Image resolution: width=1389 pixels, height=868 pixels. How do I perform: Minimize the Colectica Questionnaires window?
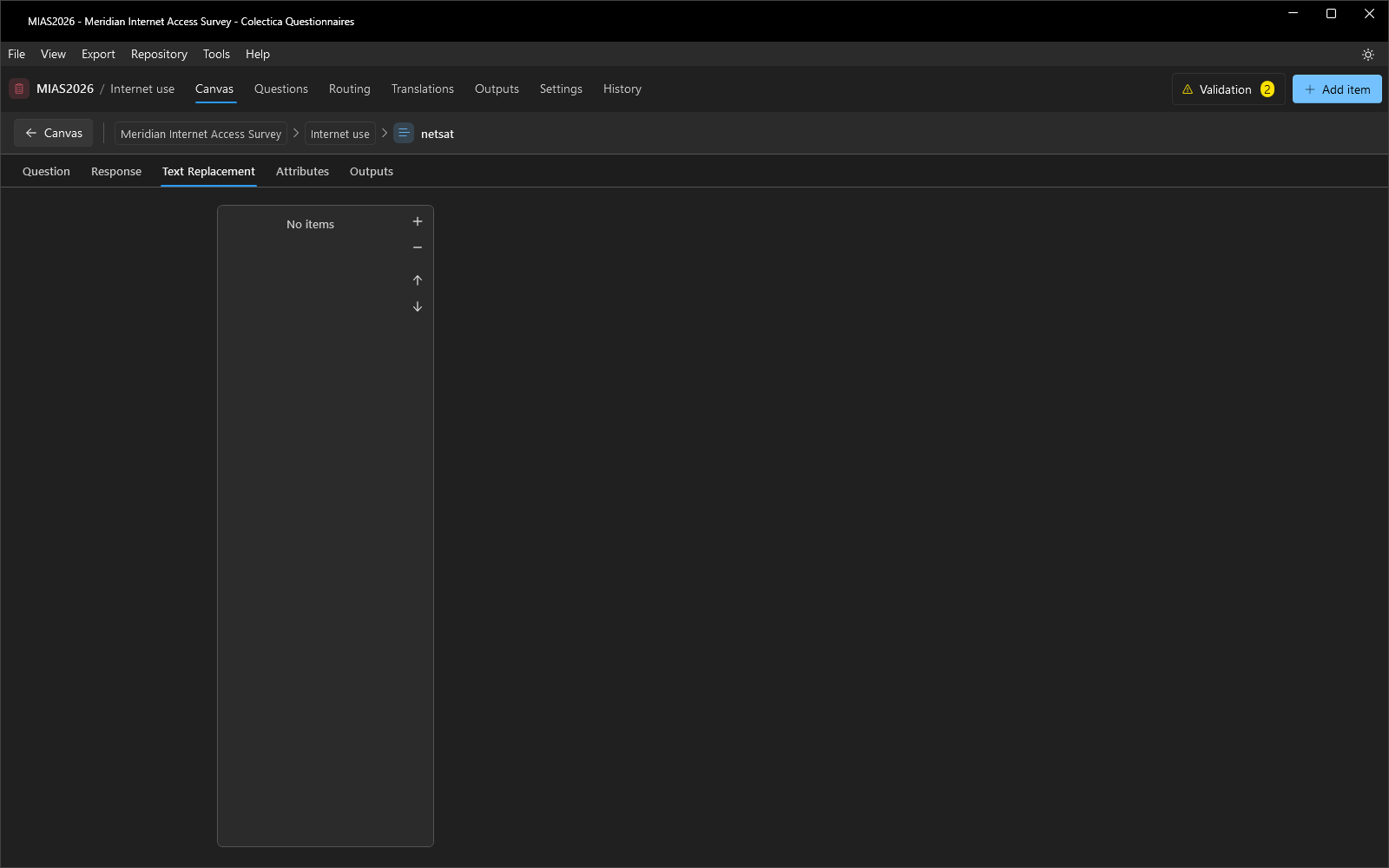1293,14
